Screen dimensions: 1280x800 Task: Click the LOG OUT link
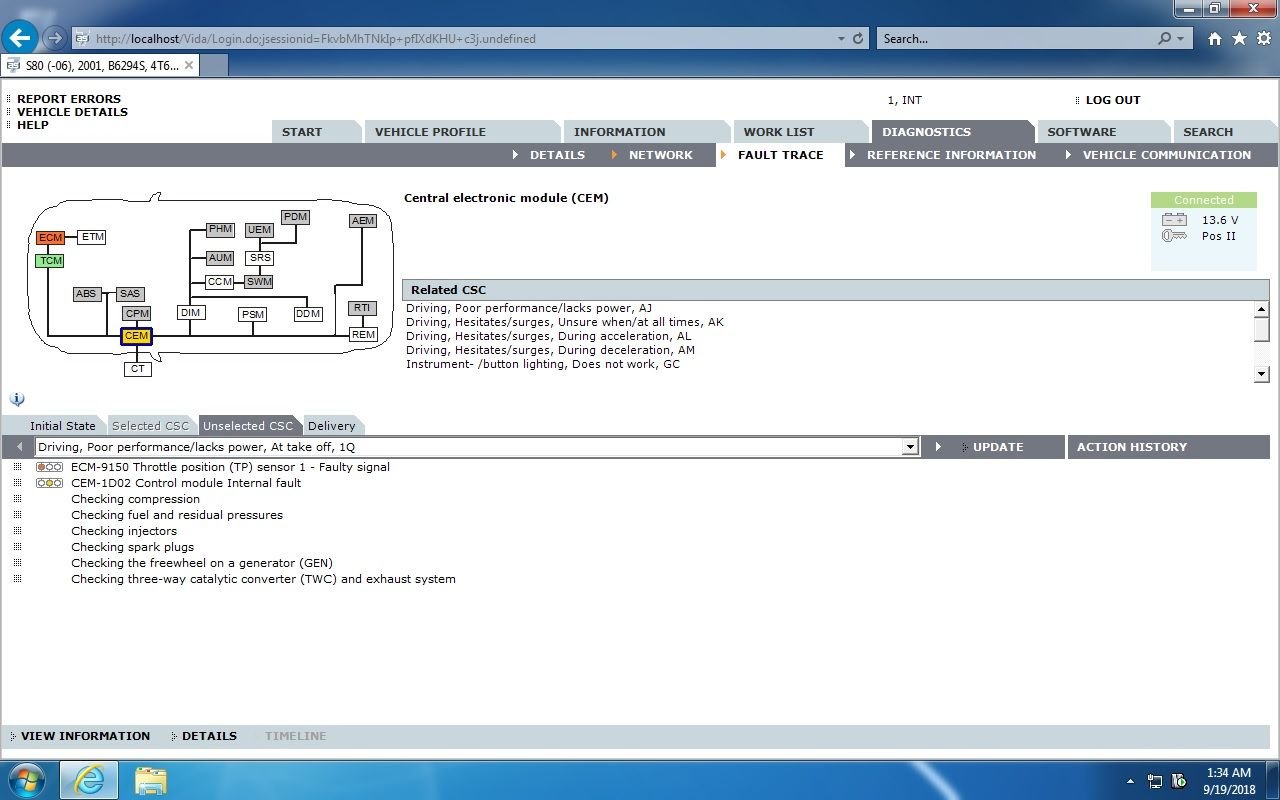tap(1112, 100)
